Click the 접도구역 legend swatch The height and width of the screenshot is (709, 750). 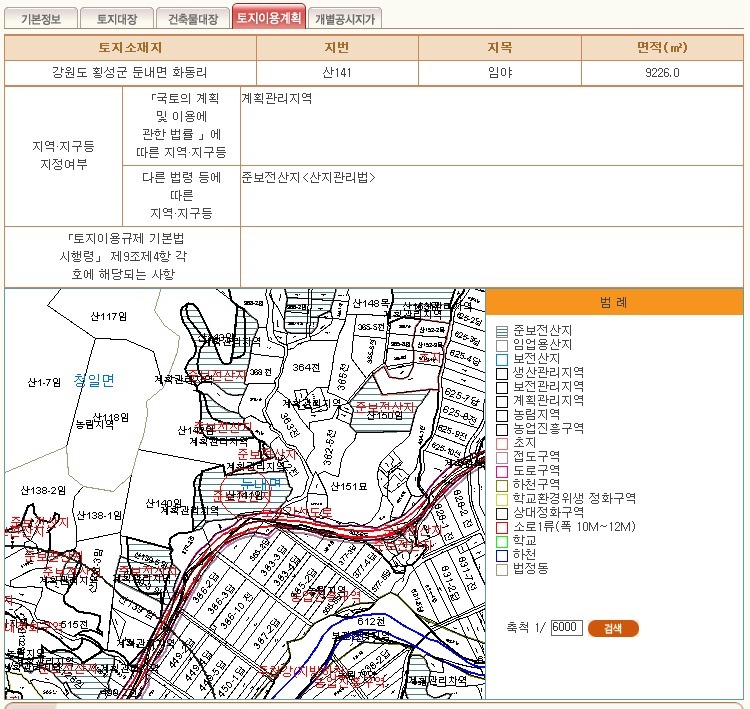pyautogui.click(x=502, y=458)
